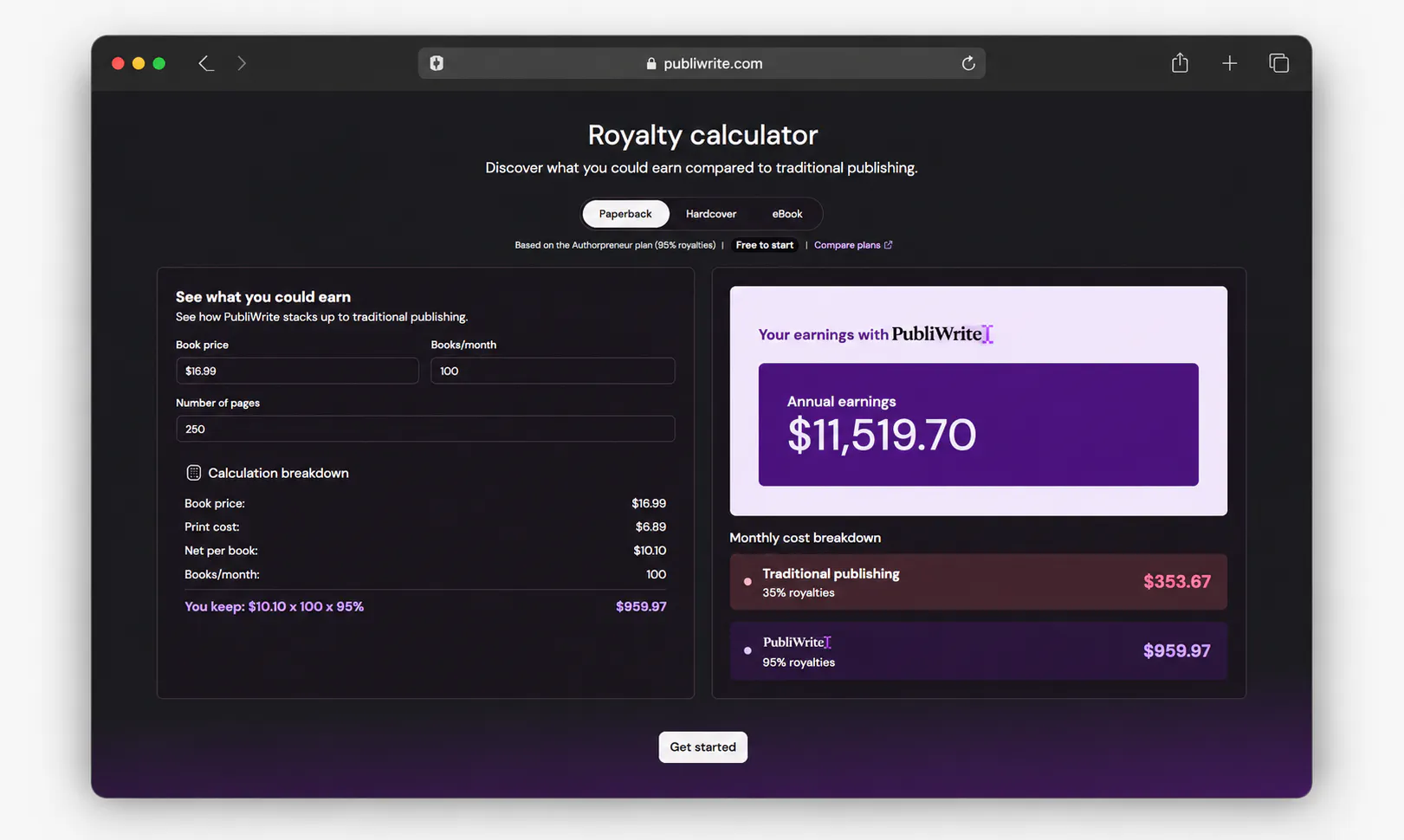
Task: Click the 'See what you could earn' heading
Action: coord(263,297)
